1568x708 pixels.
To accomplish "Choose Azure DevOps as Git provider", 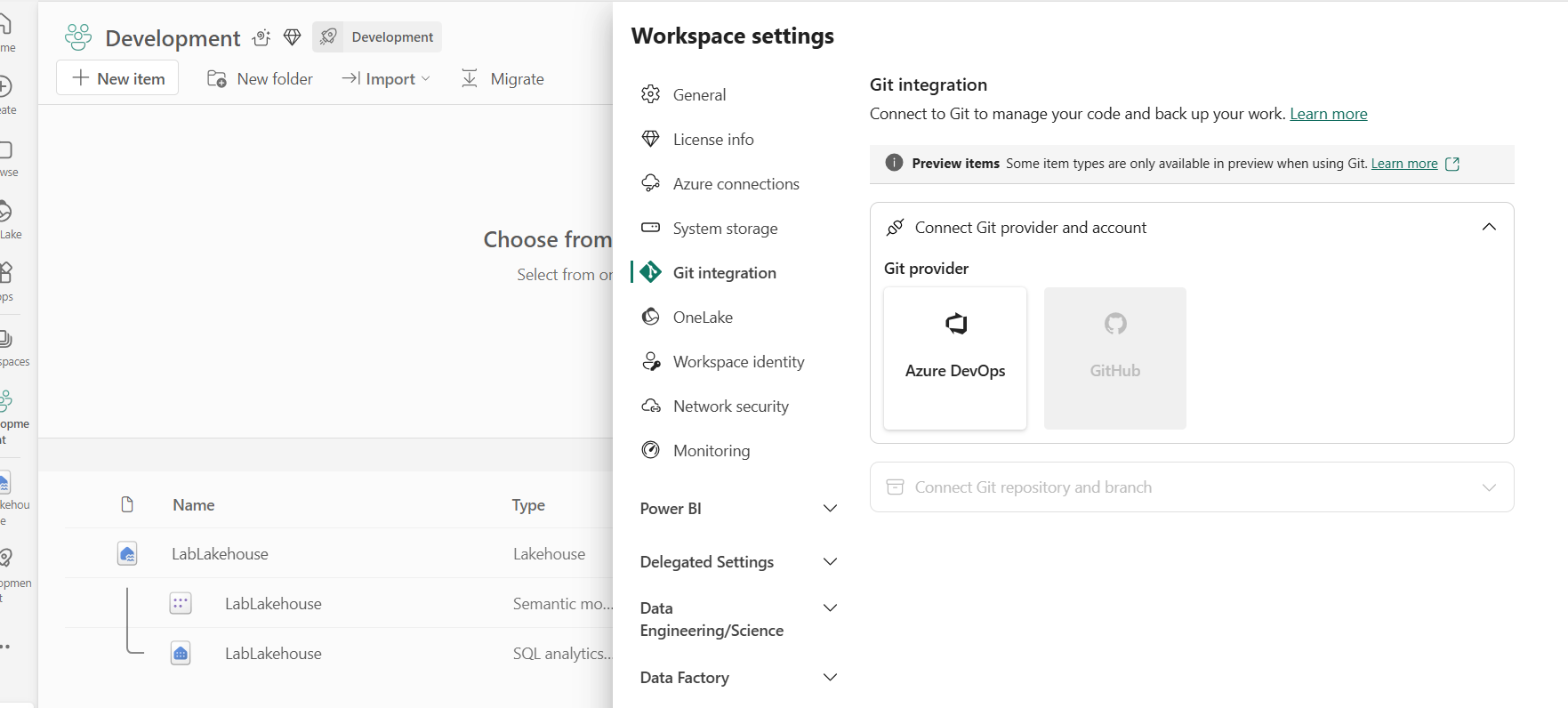I will click(x=955, y=358).
